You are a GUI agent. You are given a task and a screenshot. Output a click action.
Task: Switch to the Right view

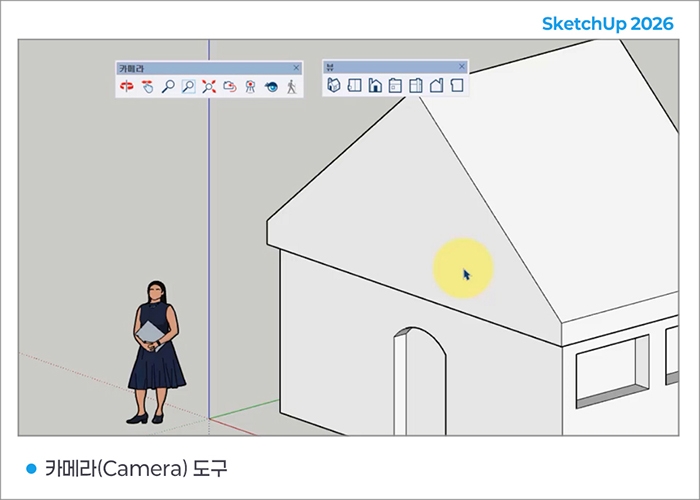click(395, 85)
